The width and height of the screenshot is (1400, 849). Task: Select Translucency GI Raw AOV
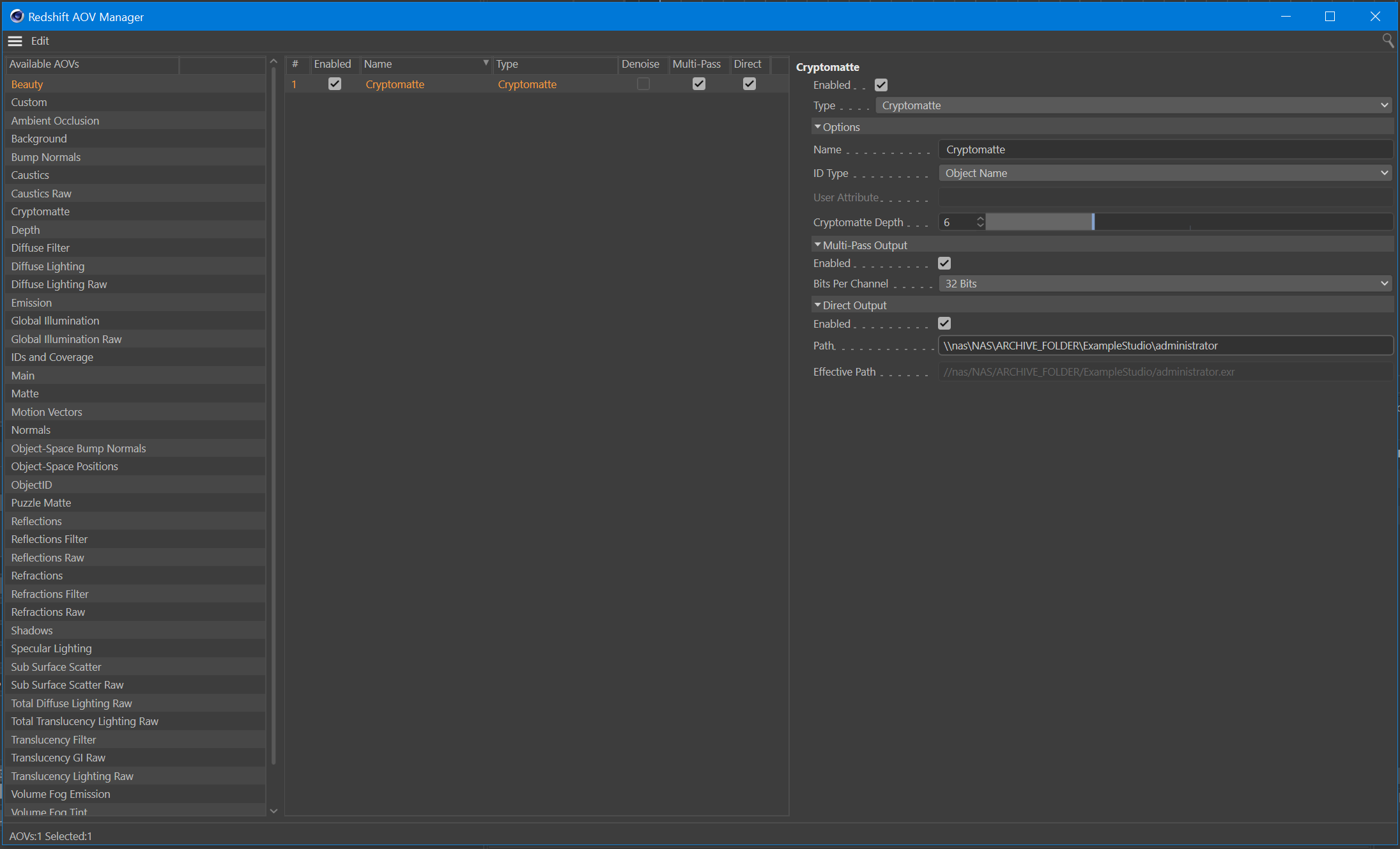(x=135, y=758)
